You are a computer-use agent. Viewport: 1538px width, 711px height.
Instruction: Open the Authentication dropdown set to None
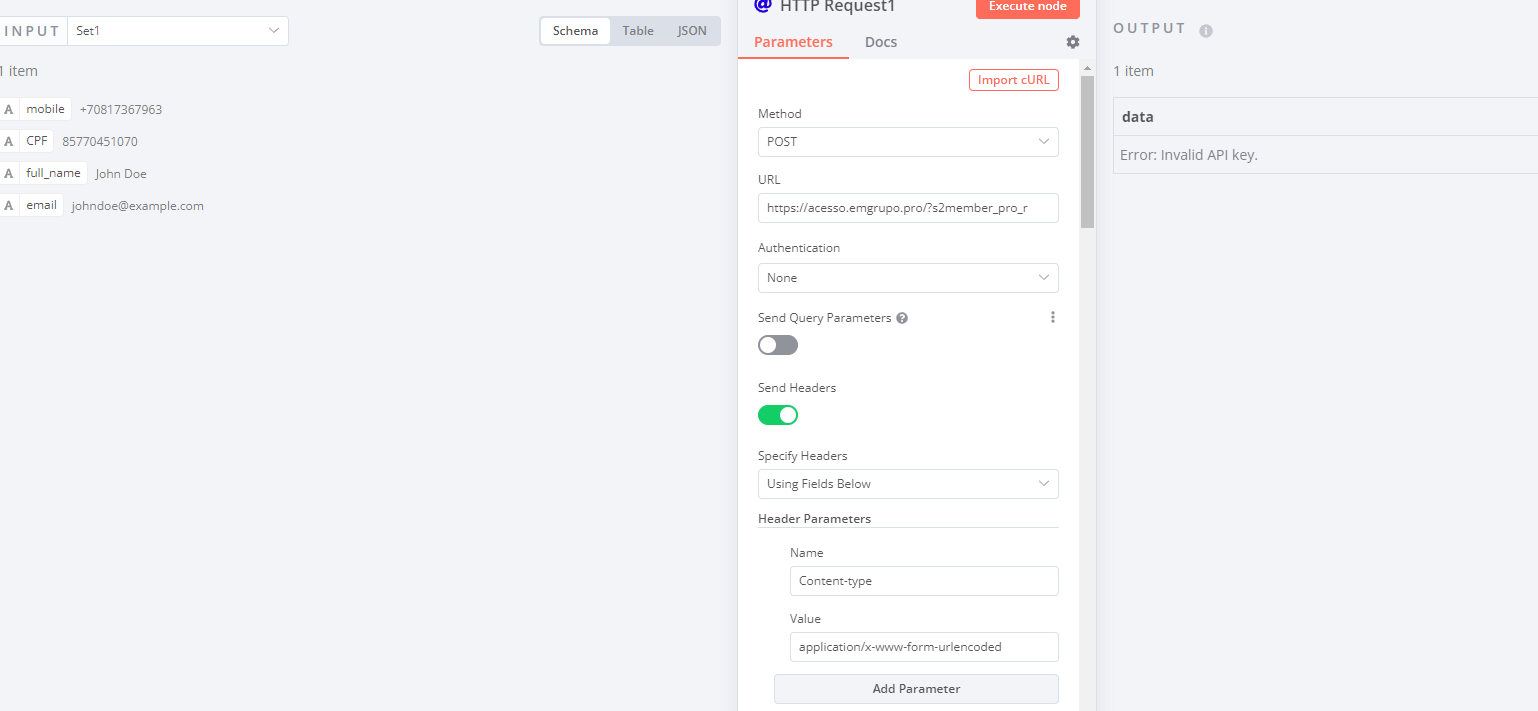[x=907, y=277]
